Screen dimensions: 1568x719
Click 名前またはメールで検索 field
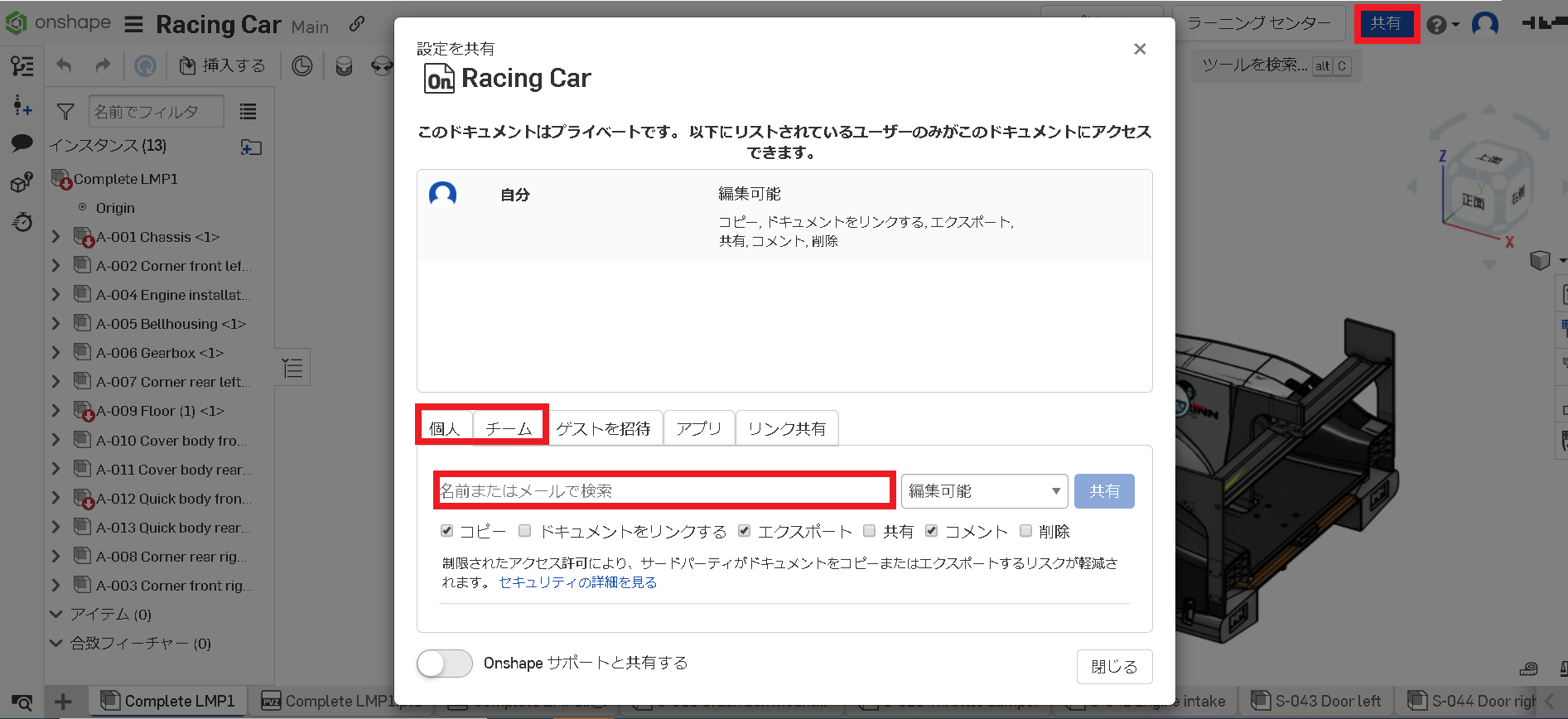click(x=664, y=491)
